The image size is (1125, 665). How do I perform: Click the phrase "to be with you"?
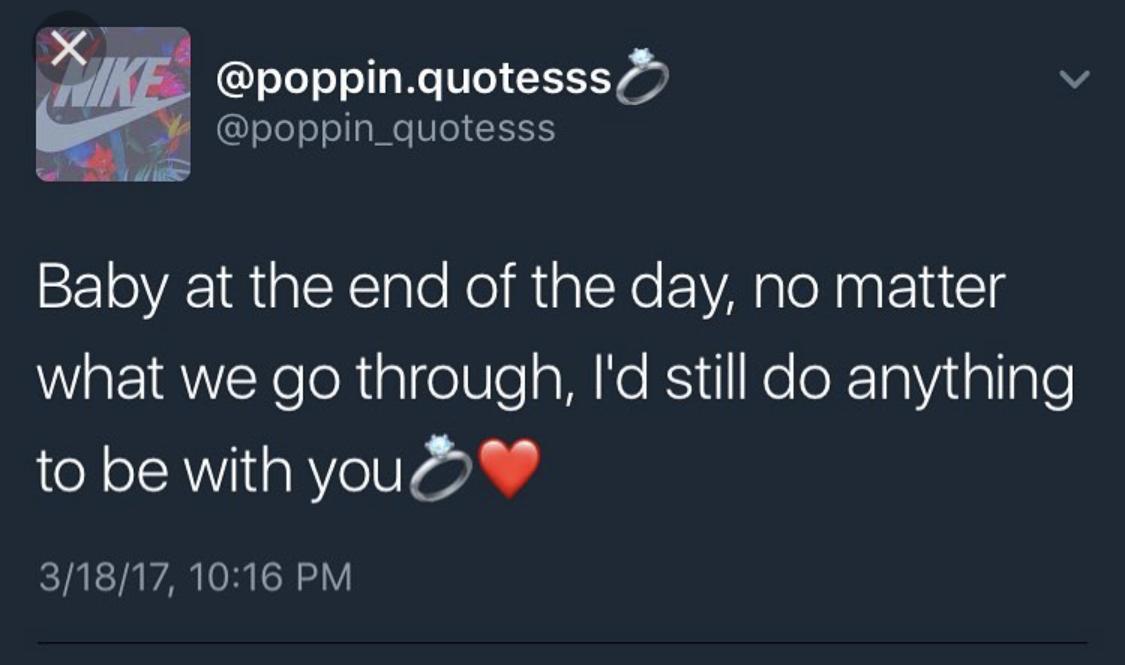click(x=219, y=471)
